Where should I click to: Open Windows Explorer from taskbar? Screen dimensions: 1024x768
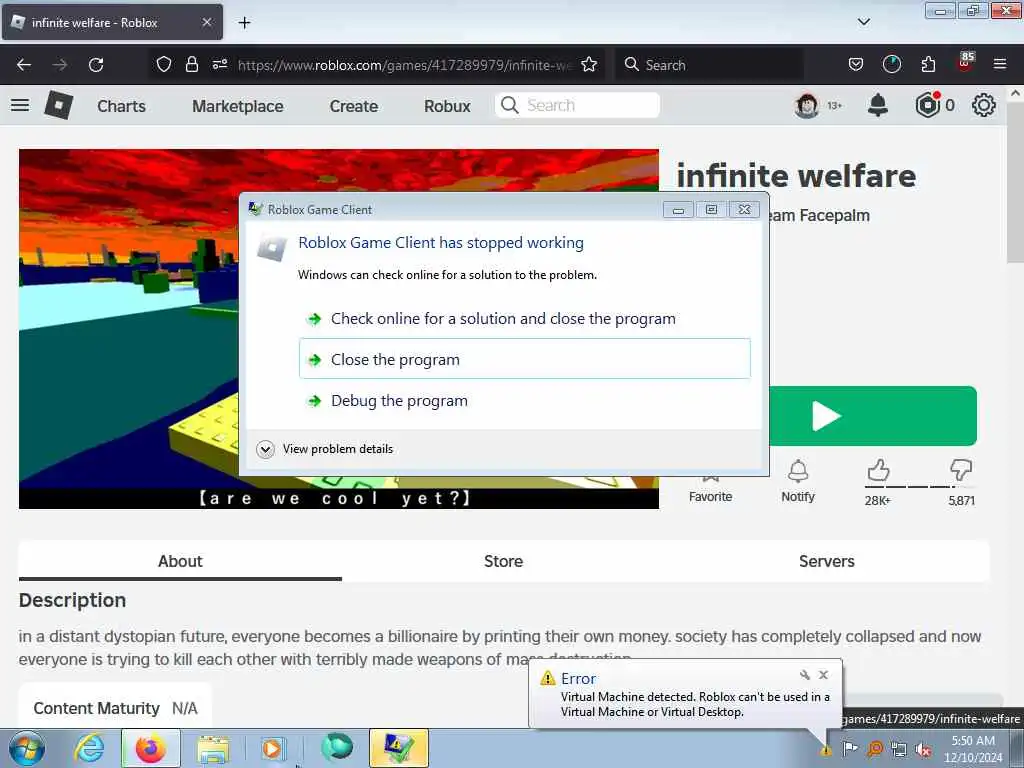tap(214, 748)
